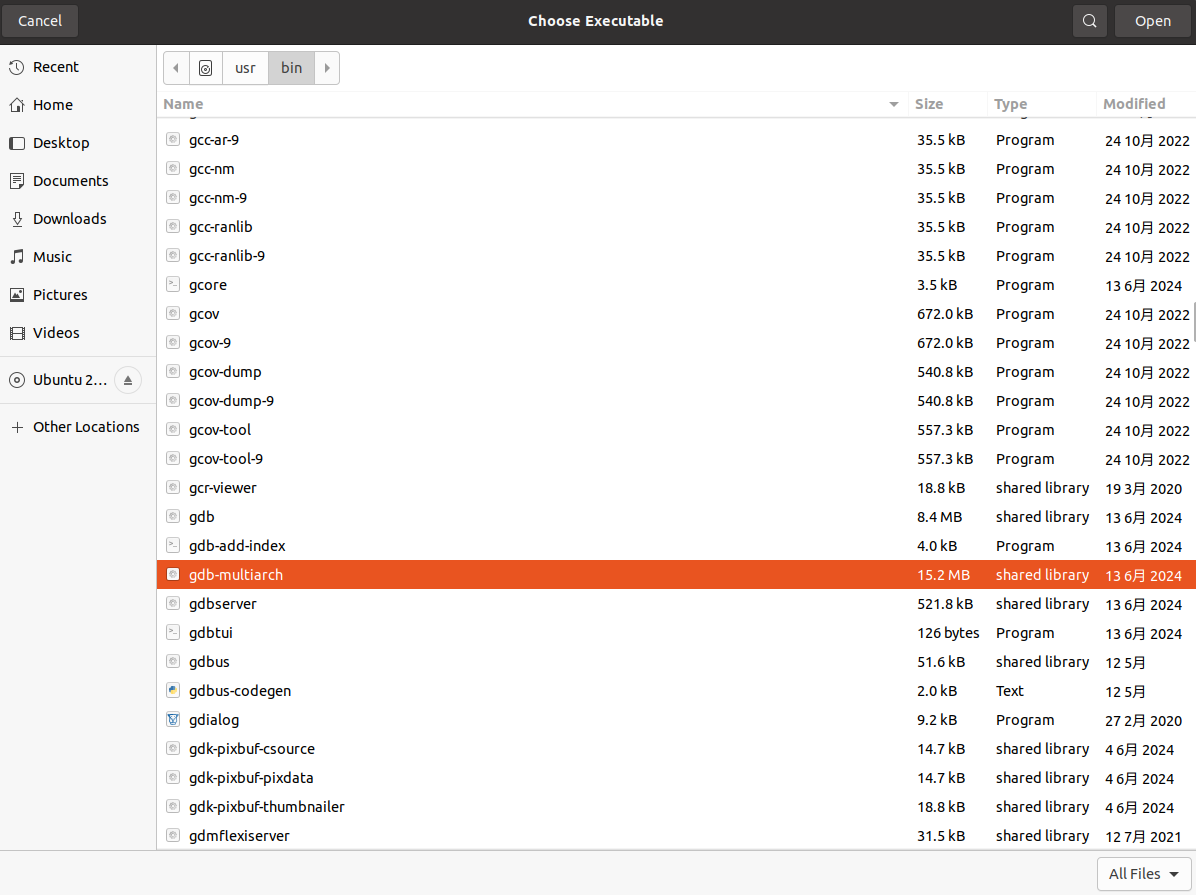Click the plus icon beside Other Locations
Screen dimensions: 1196x895
(17, 427)
